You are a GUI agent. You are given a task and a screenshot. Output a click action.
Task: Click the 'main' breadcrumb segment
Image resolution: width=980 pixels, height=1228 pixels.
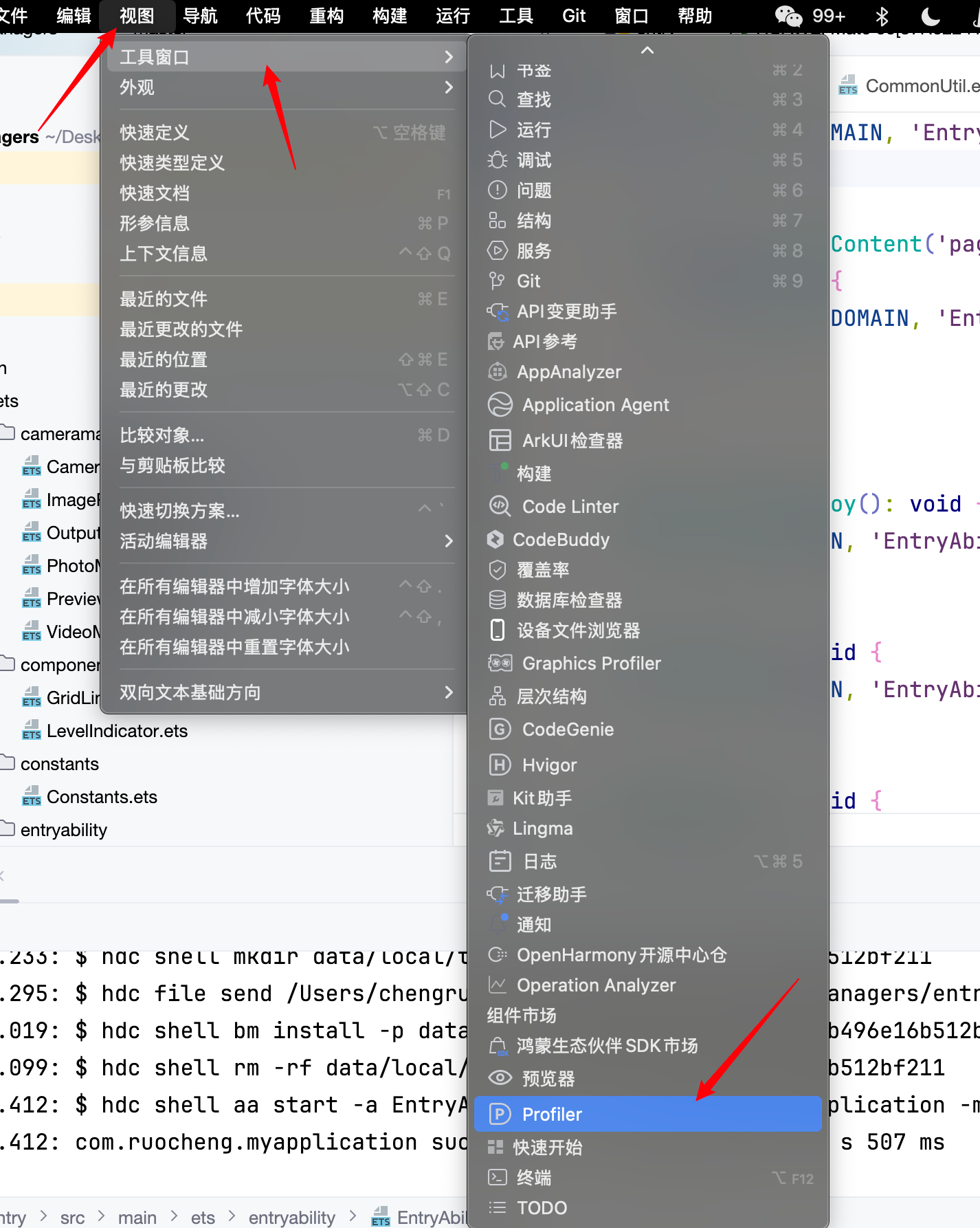tap(137, 1218)
